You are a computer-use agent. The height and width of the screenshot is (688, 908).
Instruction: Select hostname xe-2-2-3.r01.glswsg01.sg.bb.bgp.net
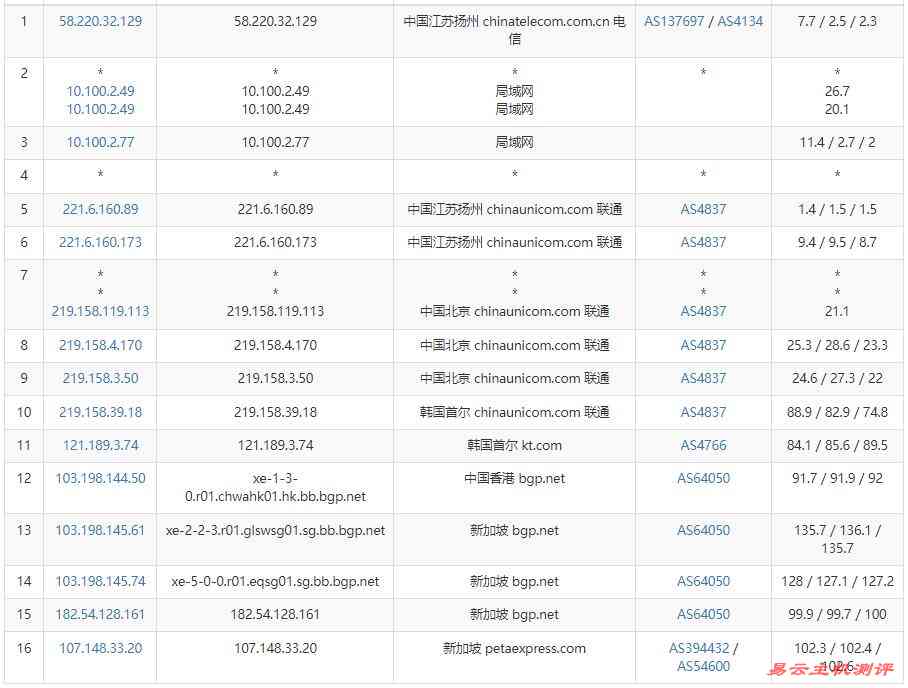[275, 530]
